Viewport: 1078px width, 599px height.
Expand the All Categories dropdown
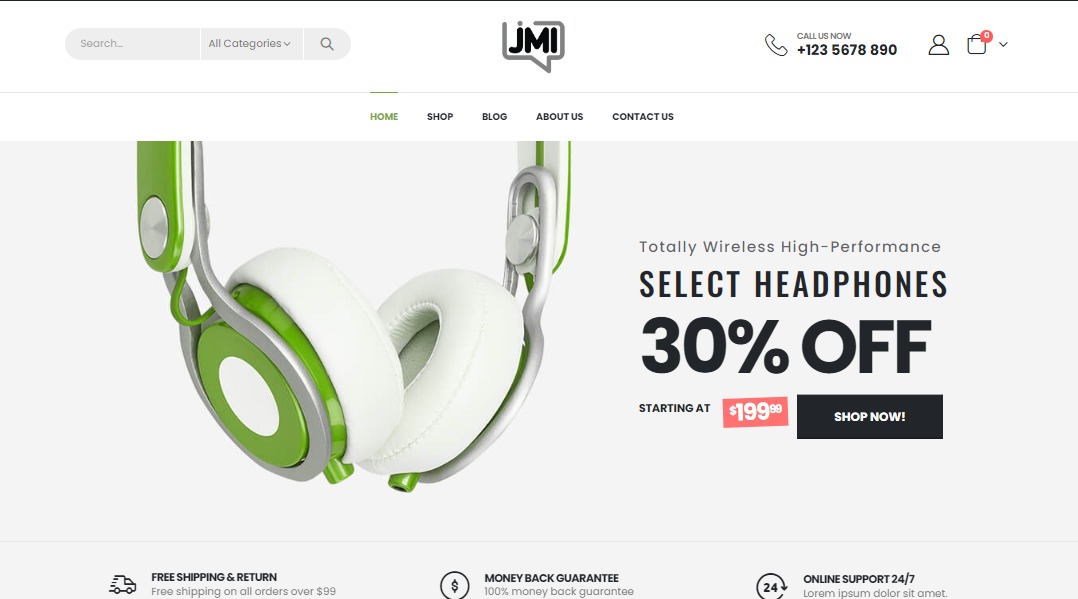[251, 44]
